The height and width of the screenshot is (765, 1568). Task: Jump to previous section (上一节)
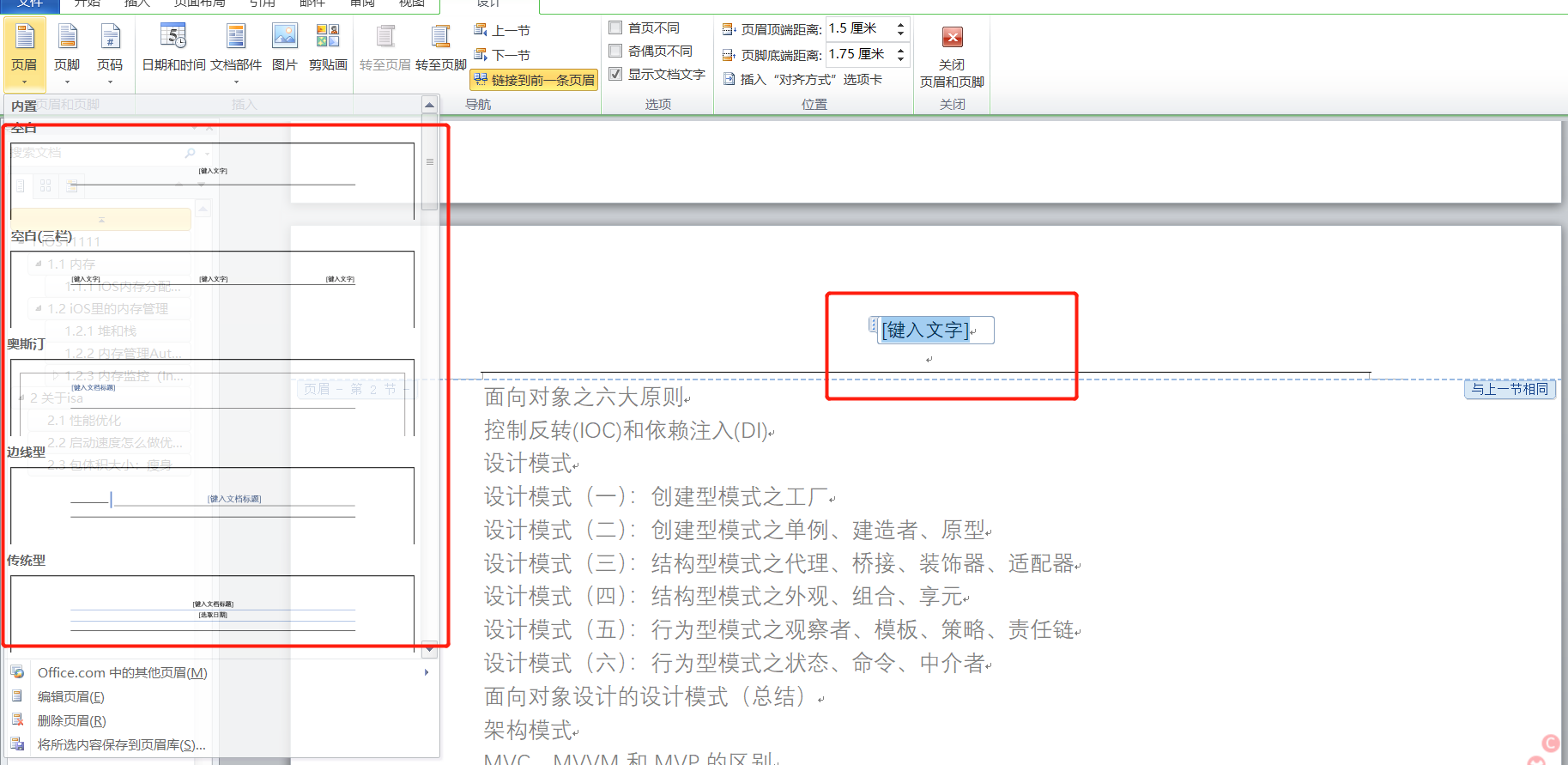tap(503, 30)
